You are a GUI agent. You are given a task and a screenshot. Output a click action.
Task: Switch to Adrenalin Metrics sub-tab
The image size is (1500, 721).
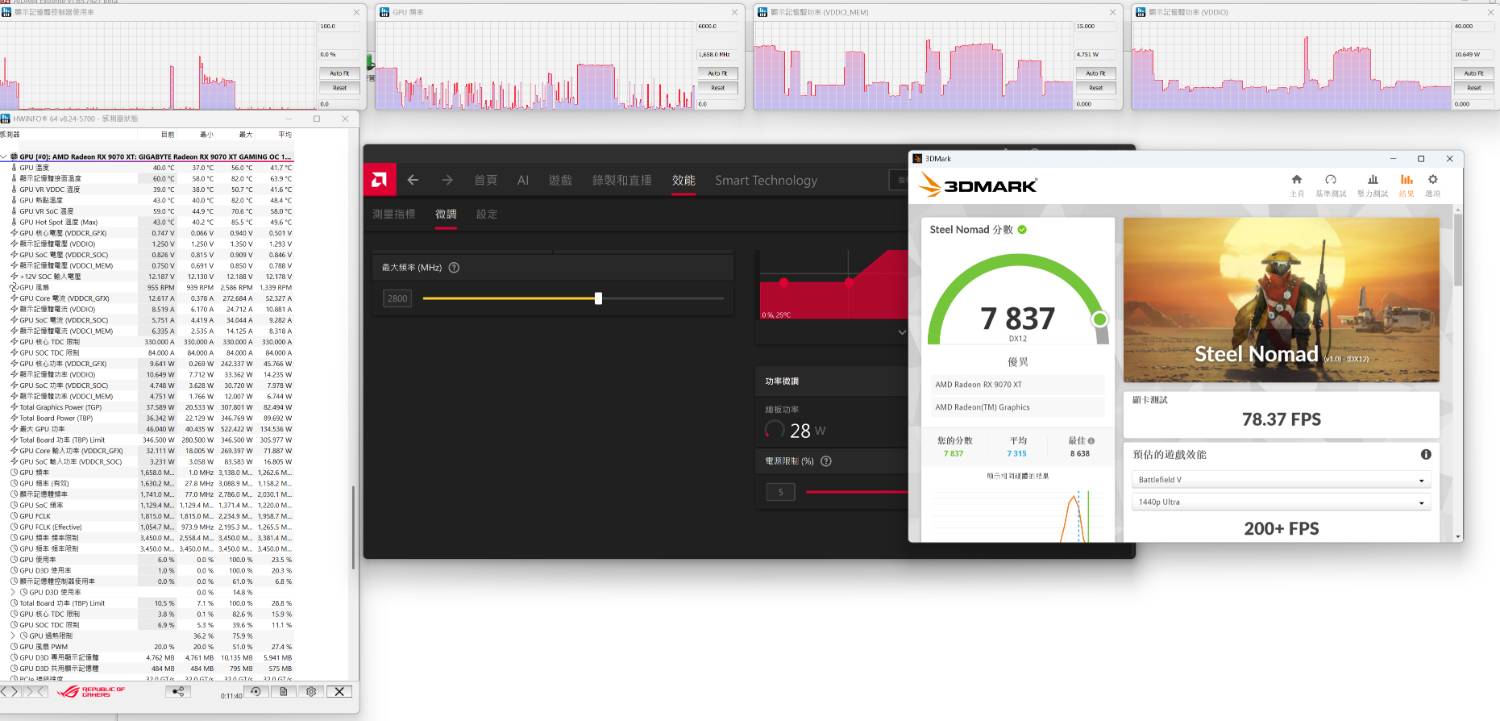pos(394,214)
